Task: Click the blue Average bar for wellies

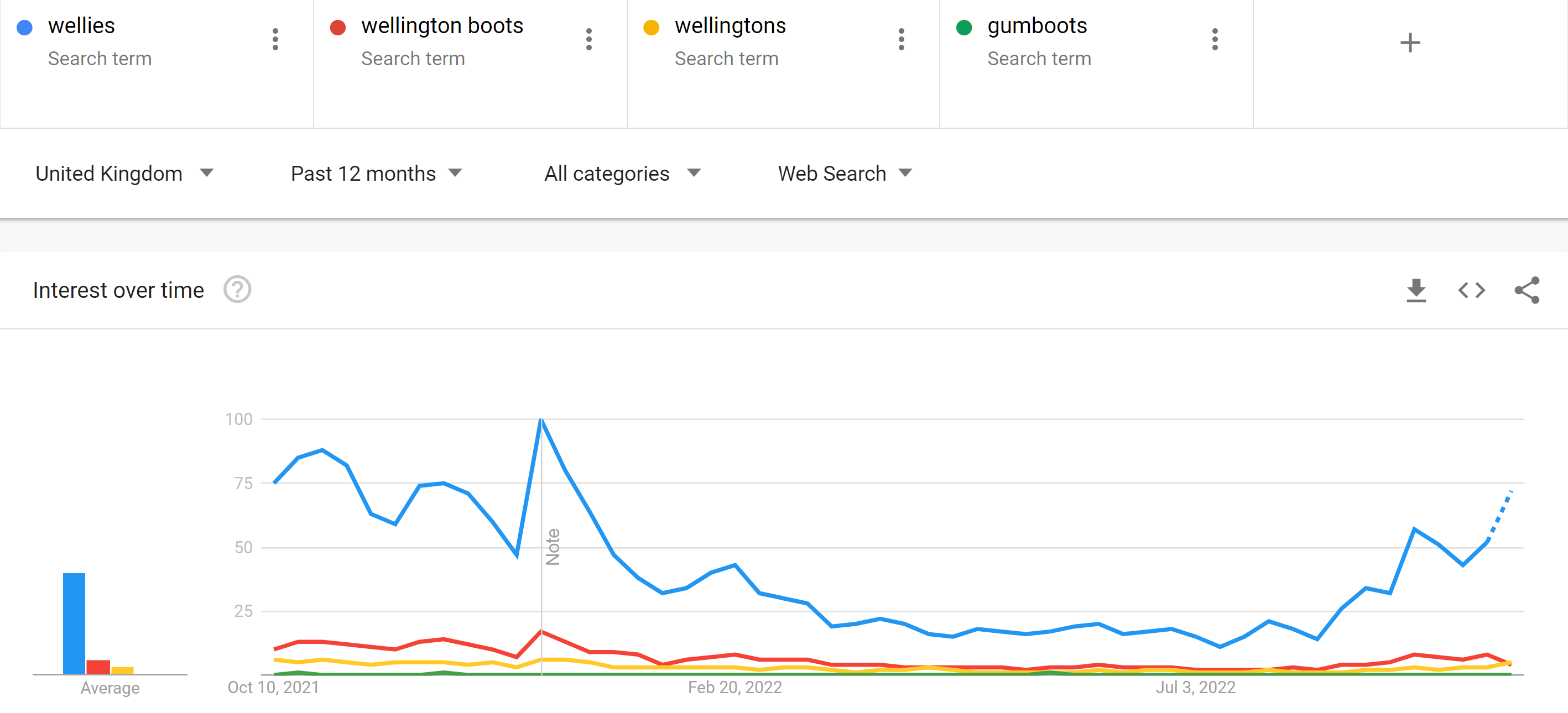Action: [x=74, y=623]
